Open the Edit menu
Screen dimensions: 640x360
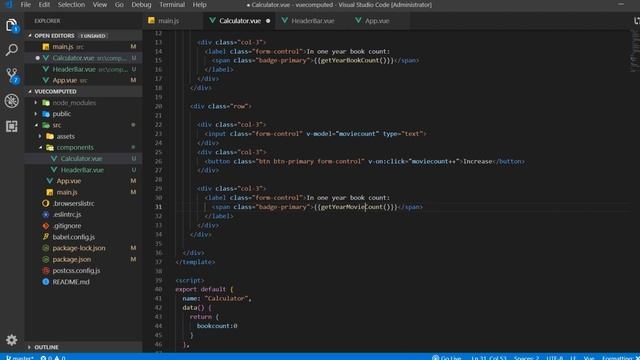(x=44, y=4)
